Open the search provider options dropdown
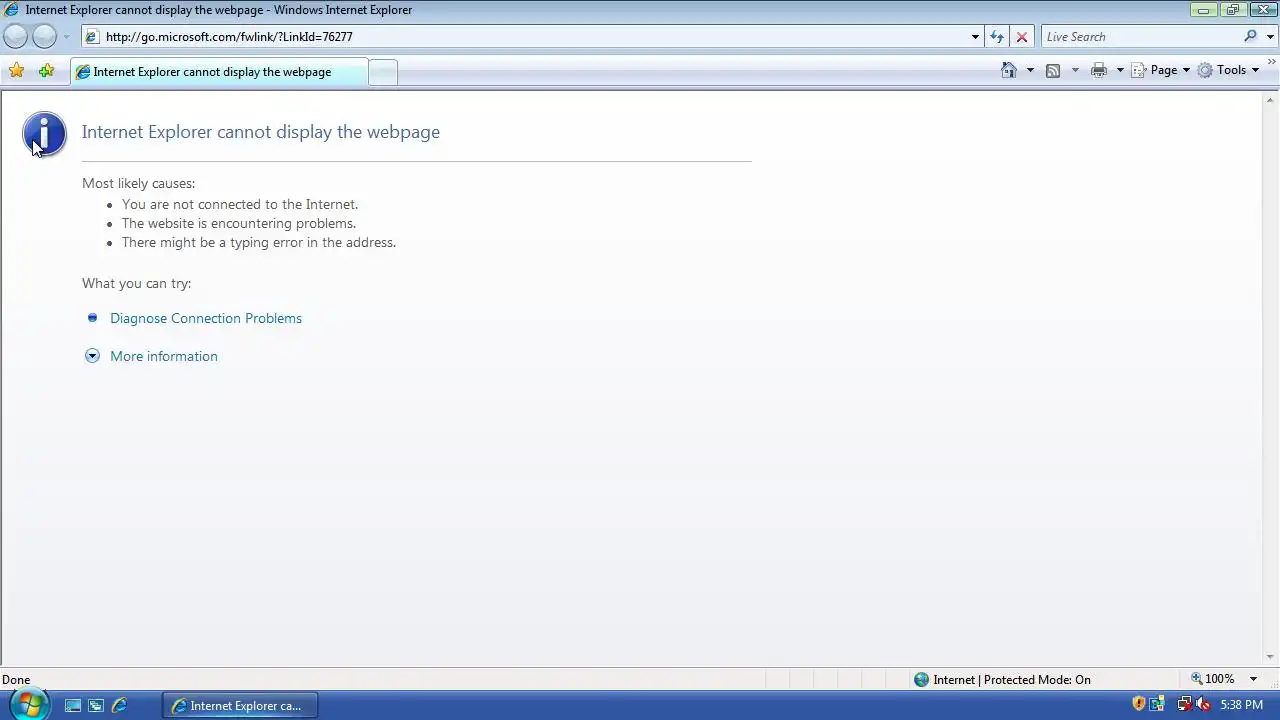Screen dimensions: 1280x720 [1271, 37]
